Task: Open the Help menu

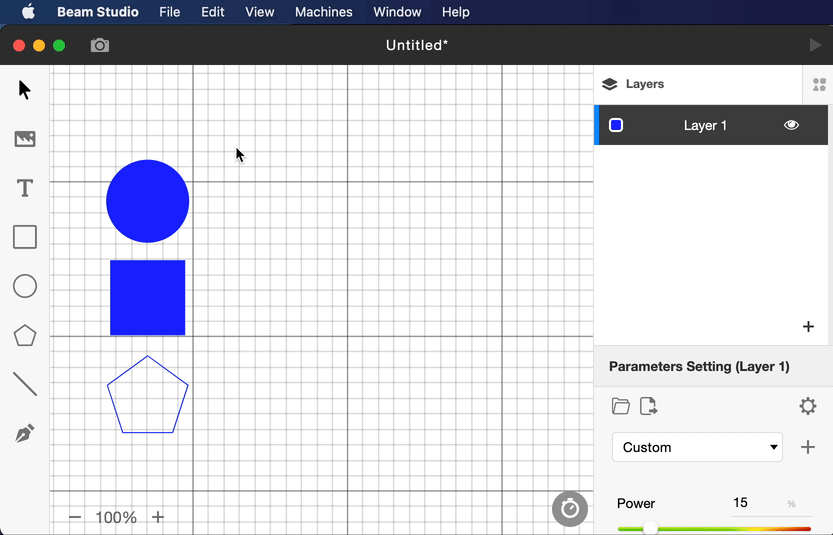Action: tap(456, 12)
